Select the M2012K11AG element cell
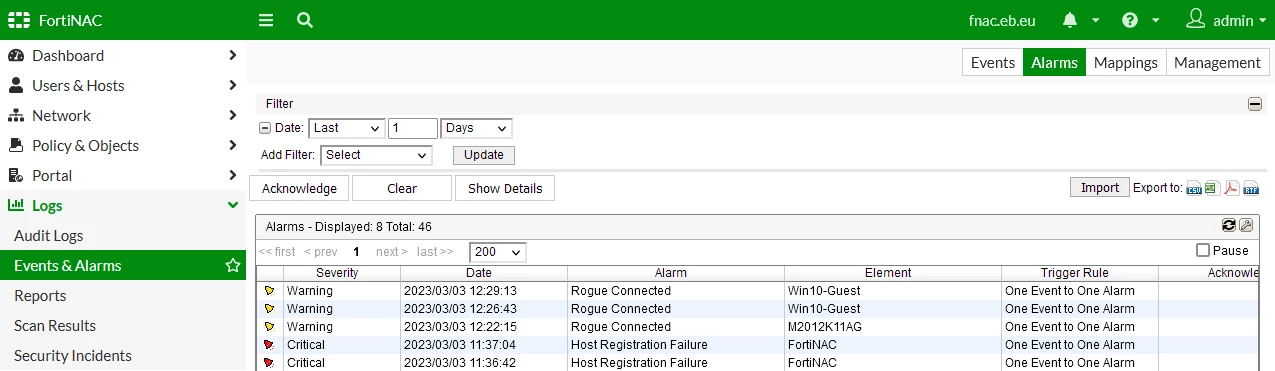 tap(893, 327)
